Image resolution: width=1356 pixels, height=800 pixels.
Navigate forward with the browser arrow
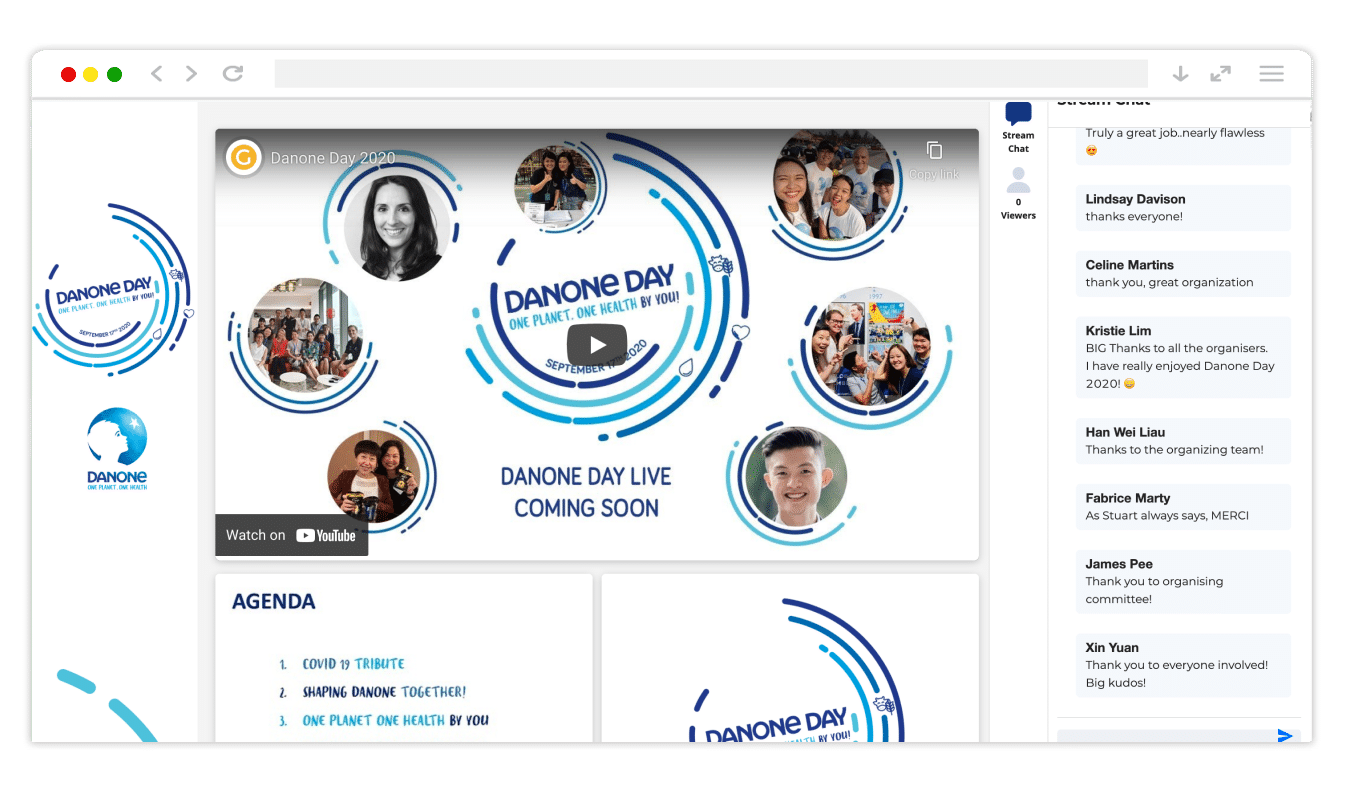point(190,73)
